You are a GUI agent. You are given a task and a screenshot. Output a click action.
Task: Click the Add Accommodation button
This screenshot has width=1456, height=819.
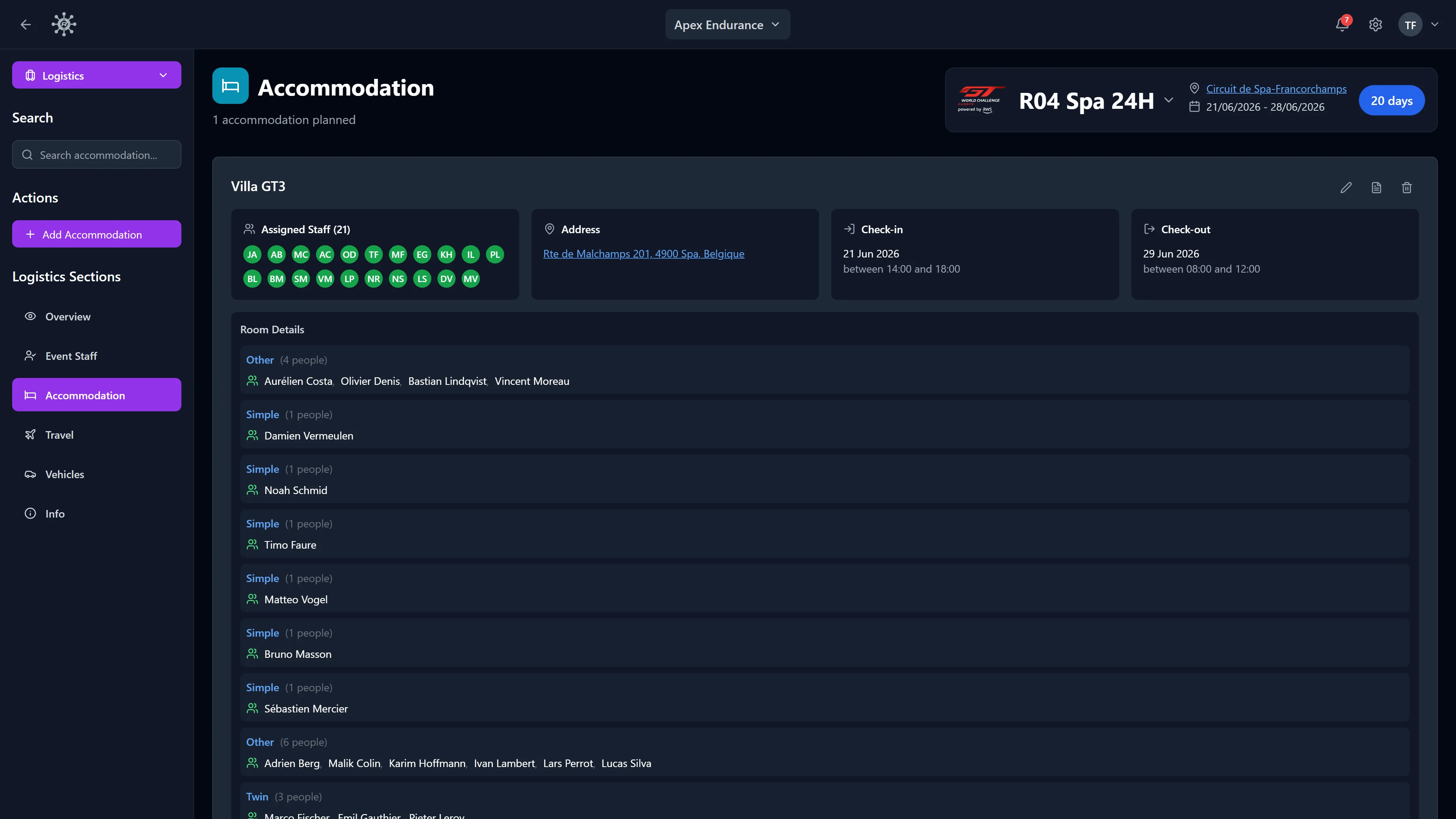97,234
